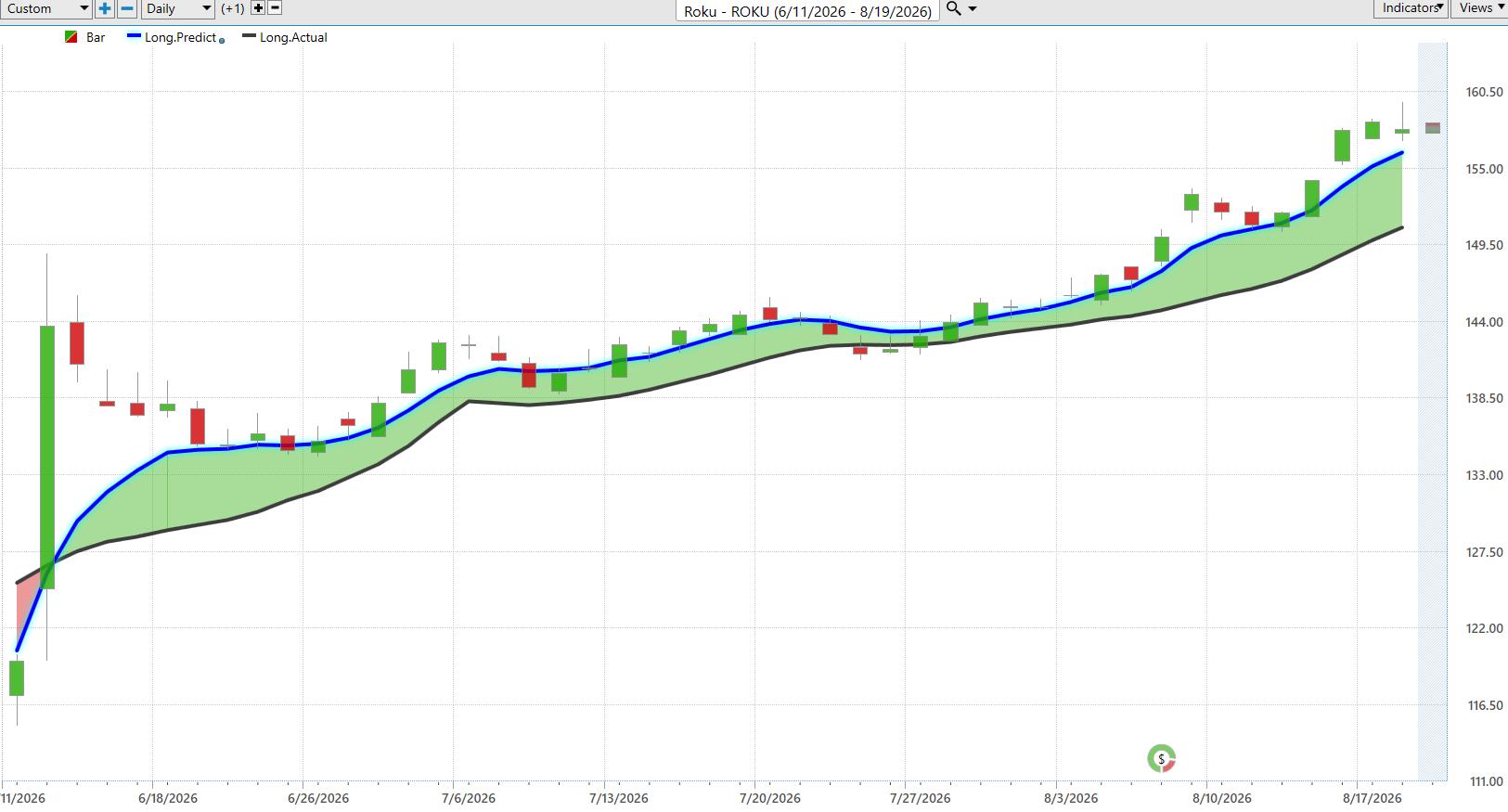Click the 8/3/2026 date axis label

click(1071, 798)
